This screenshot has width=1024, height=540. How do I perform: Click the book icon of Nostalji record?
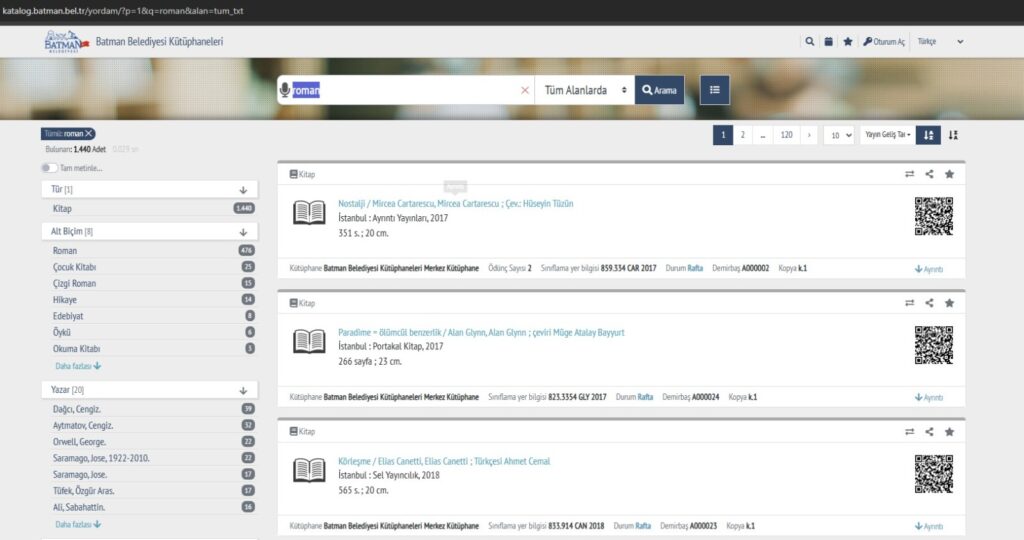(309, 212)
